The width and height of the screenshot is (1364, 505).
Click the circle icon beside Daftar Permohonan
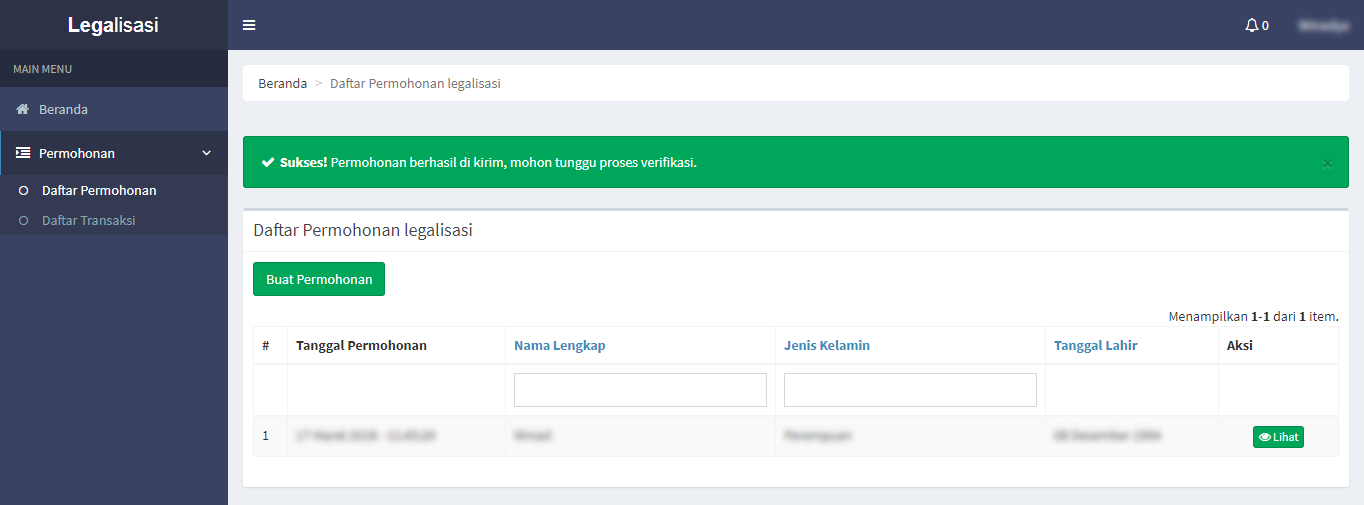tap(24, 190)
